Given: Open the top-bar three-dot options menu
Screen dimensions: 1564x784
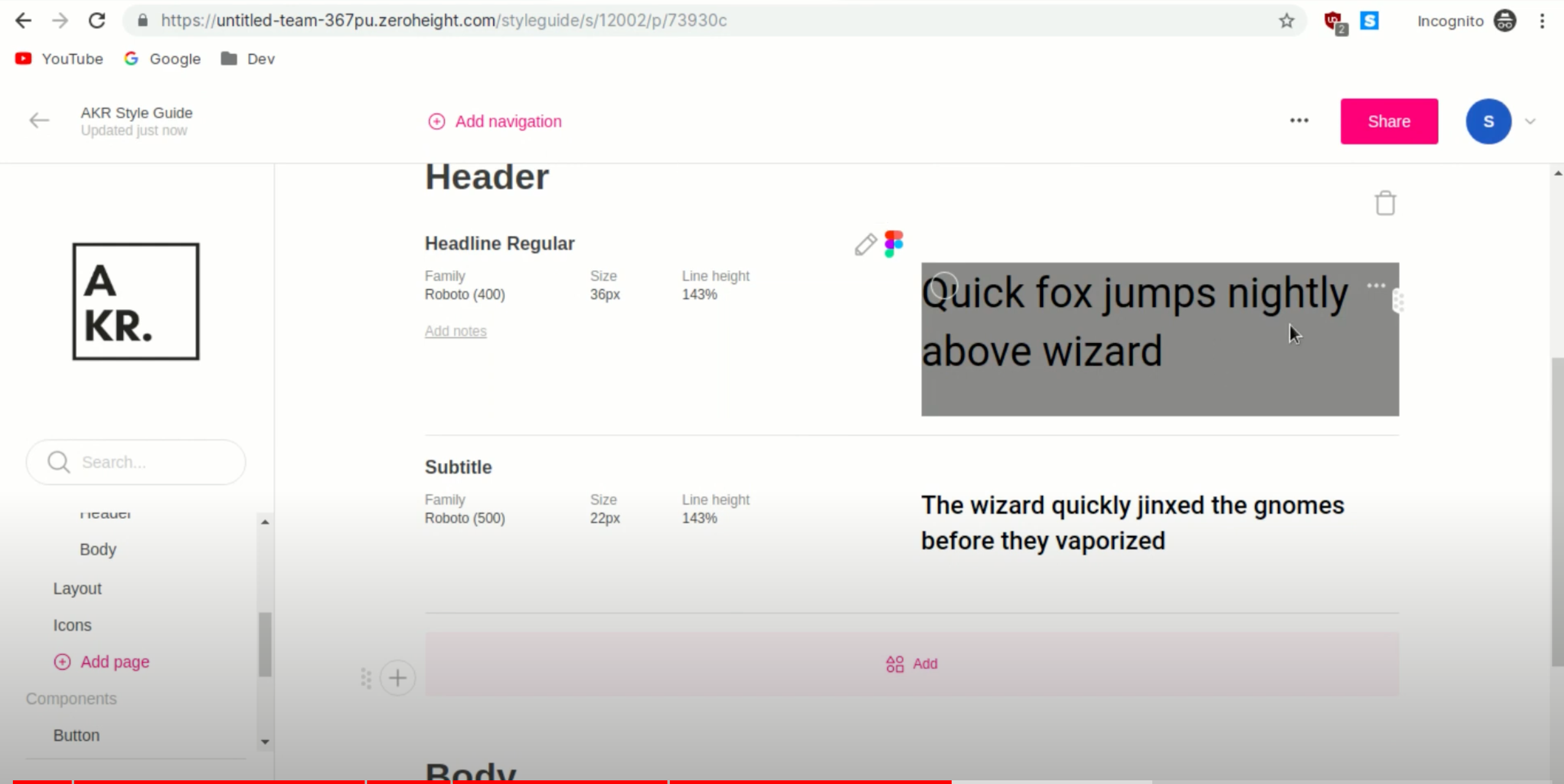Looking at the screenshot, I should point(1299,121).
